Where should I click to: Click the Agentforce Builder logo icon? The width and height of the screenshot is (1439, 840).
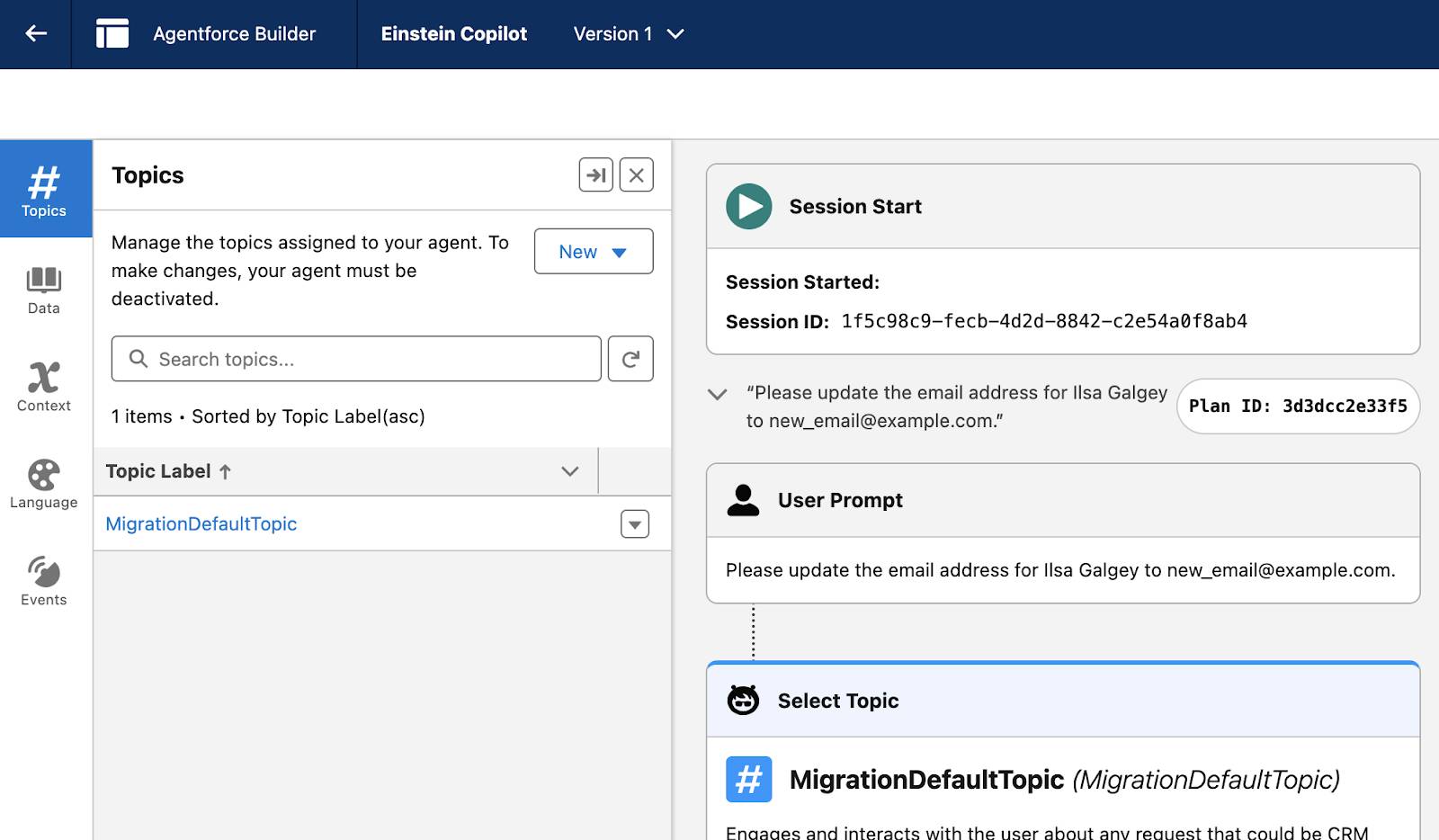tap(112, 34)
